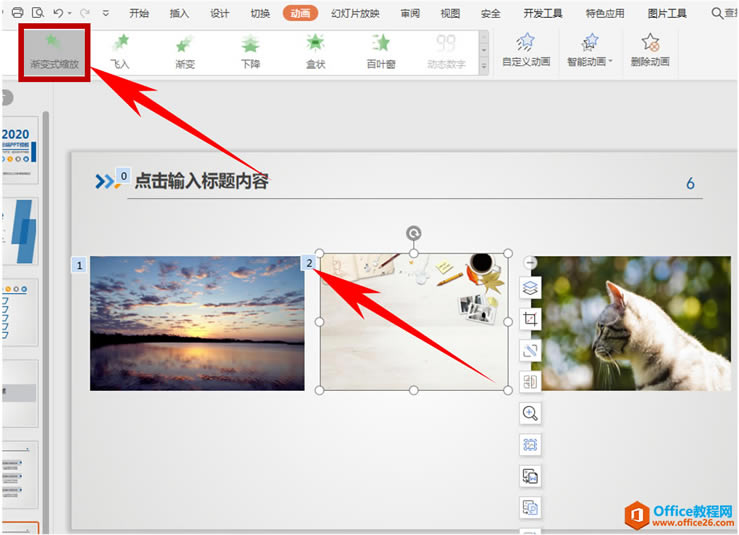This screenshot has width=739, height=535.
Task: Click the zoom magnifier icon in floating toolbar
Action: point(530,413)
